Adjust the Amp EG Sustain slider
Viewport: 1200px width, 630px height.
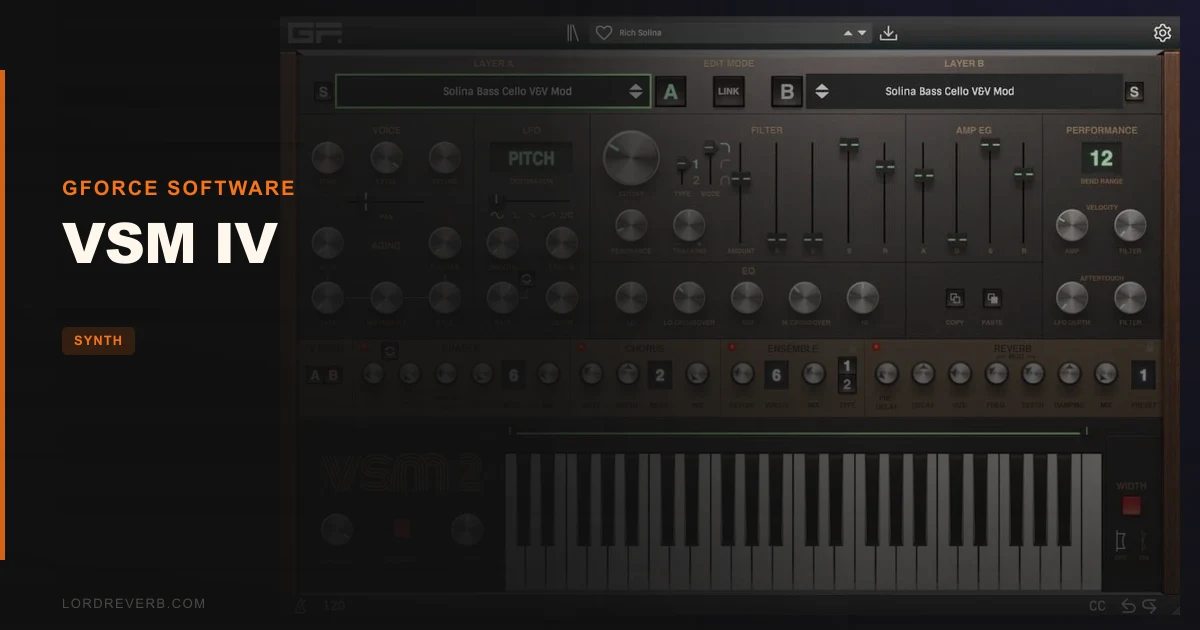[x=990, y=146]
